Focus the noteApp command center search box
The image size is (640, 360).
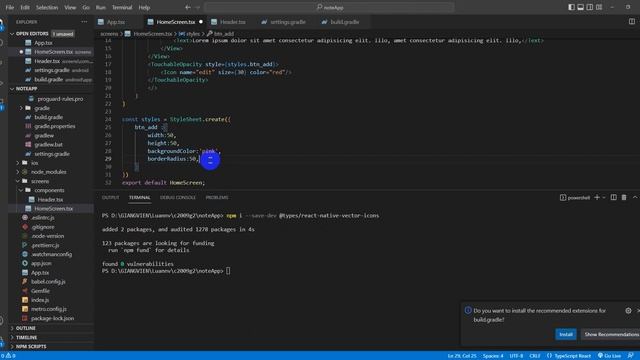(x=329, y=7)
